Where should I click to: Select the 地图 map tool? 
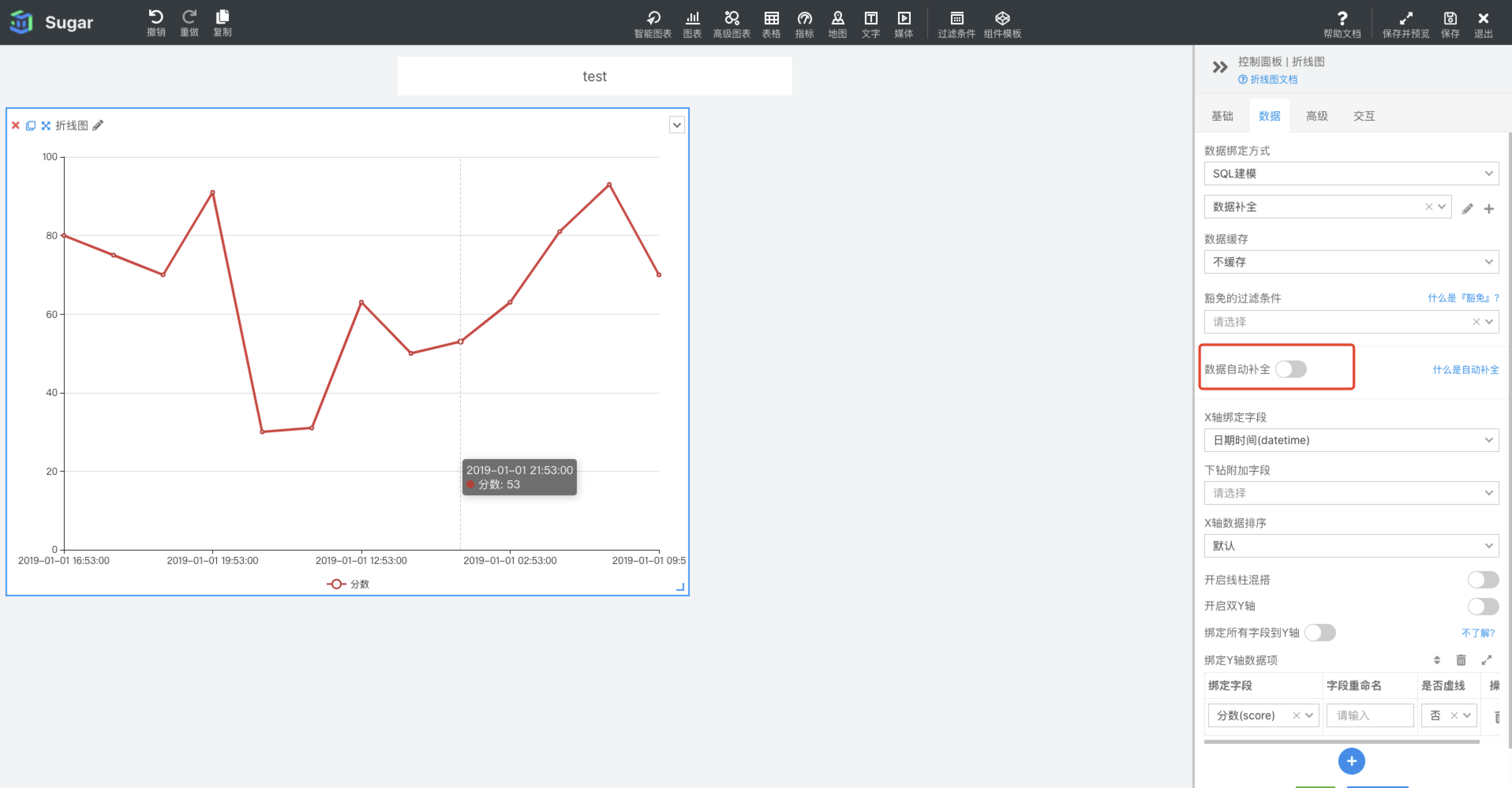click(x=838, y=24)
